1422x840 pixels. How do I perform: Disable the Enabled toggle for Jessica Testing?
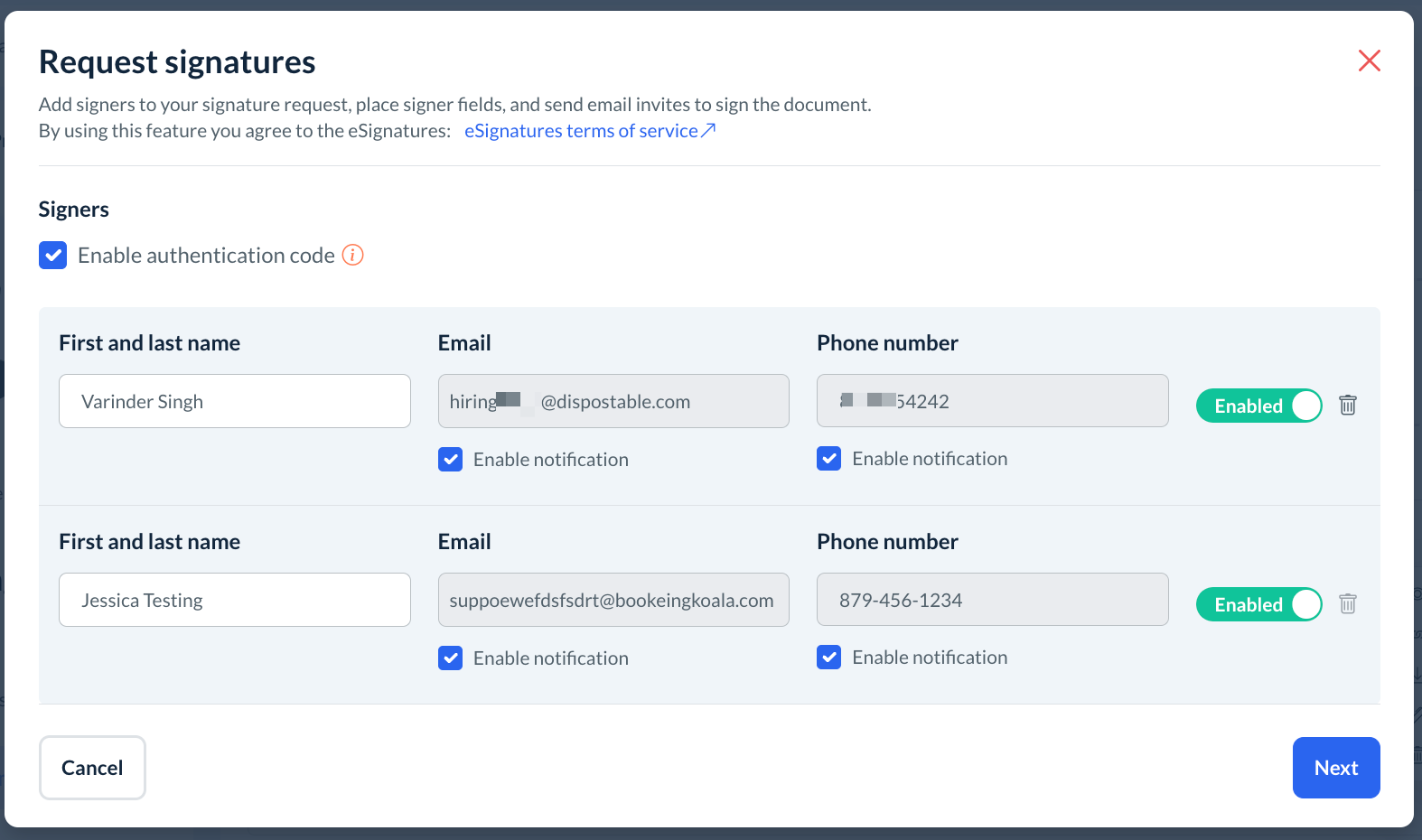(1258, 604)
